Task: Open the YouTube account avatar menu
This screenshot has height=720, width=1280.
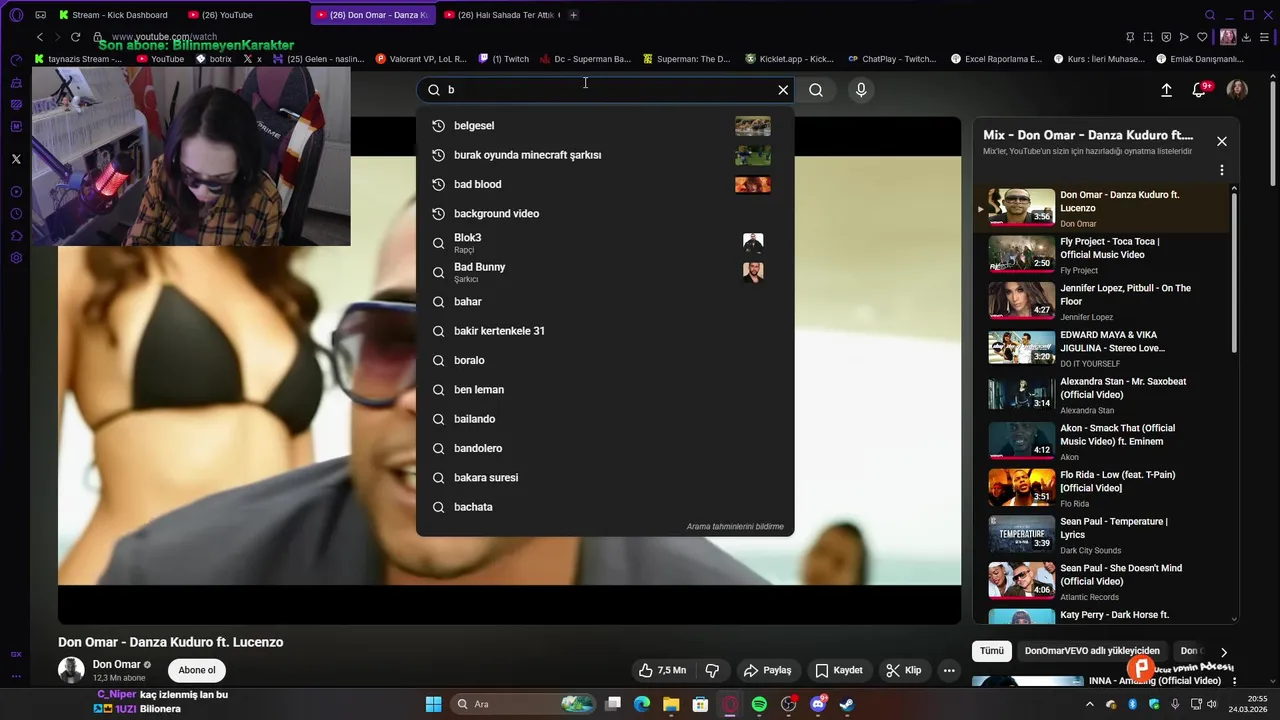Action: (1237, 90)
